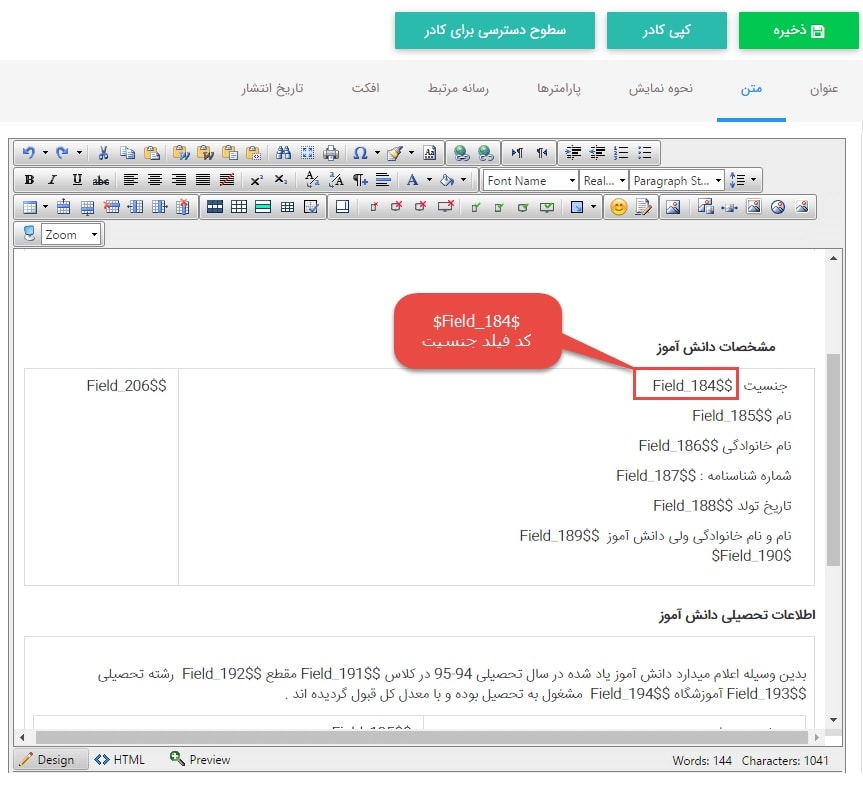Apply bold formatting with the B icon

click(27, 180)
